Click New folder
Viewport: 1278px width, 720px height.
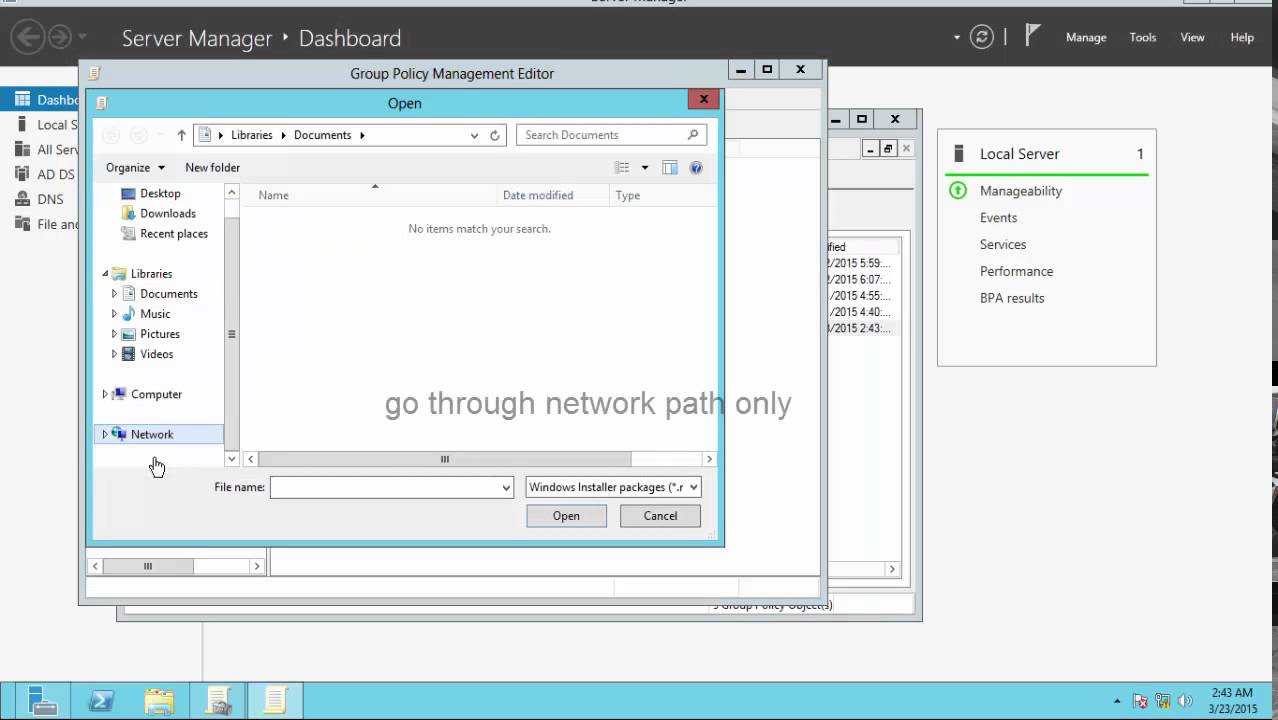point(212,168)
